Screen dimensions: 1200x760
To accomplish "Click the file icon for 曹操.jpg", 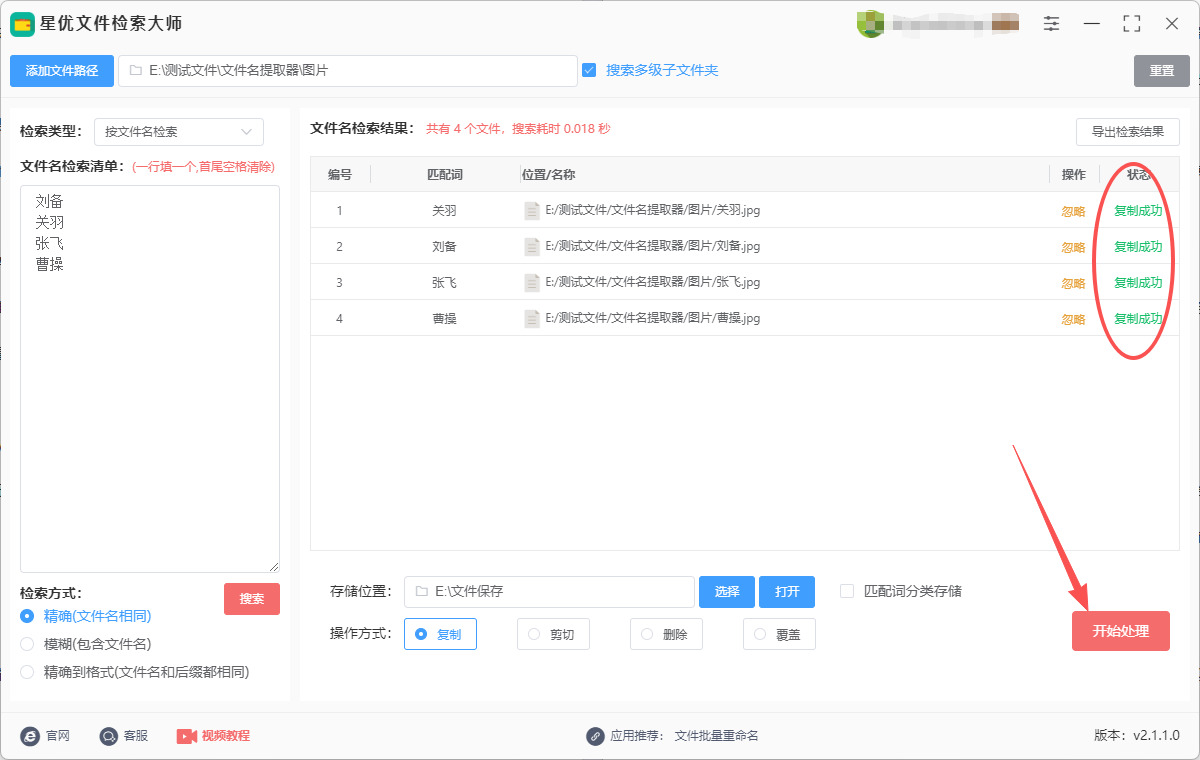I will 532,319.
